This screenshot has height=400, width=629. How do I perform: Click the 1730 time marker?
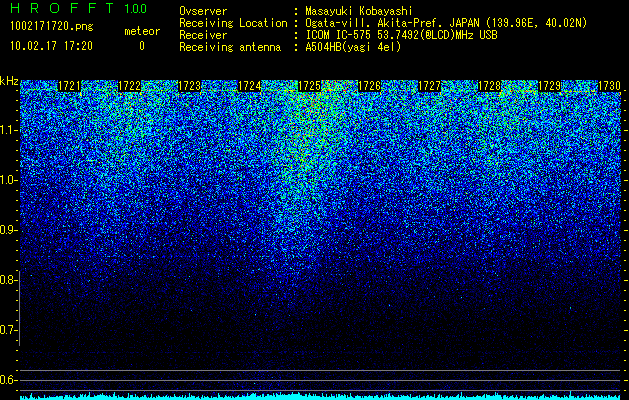coord(609,86)
